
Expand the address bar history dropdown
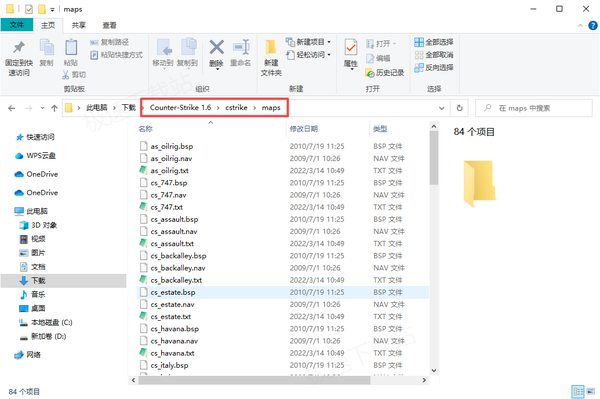pyautogui.click(x=442, y=108)
